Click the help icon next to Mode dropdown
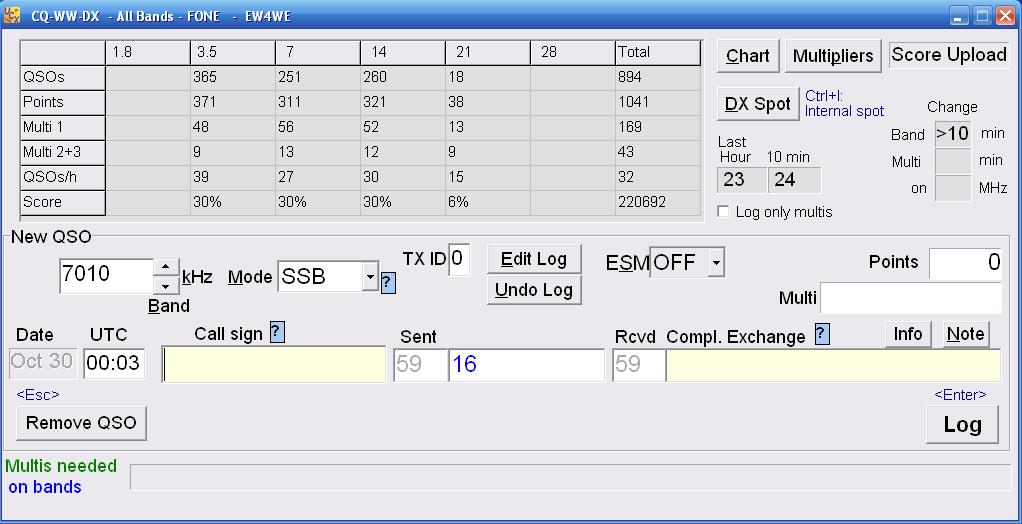Viewport: 1022px width, 524px height. (x=388, y=283)
